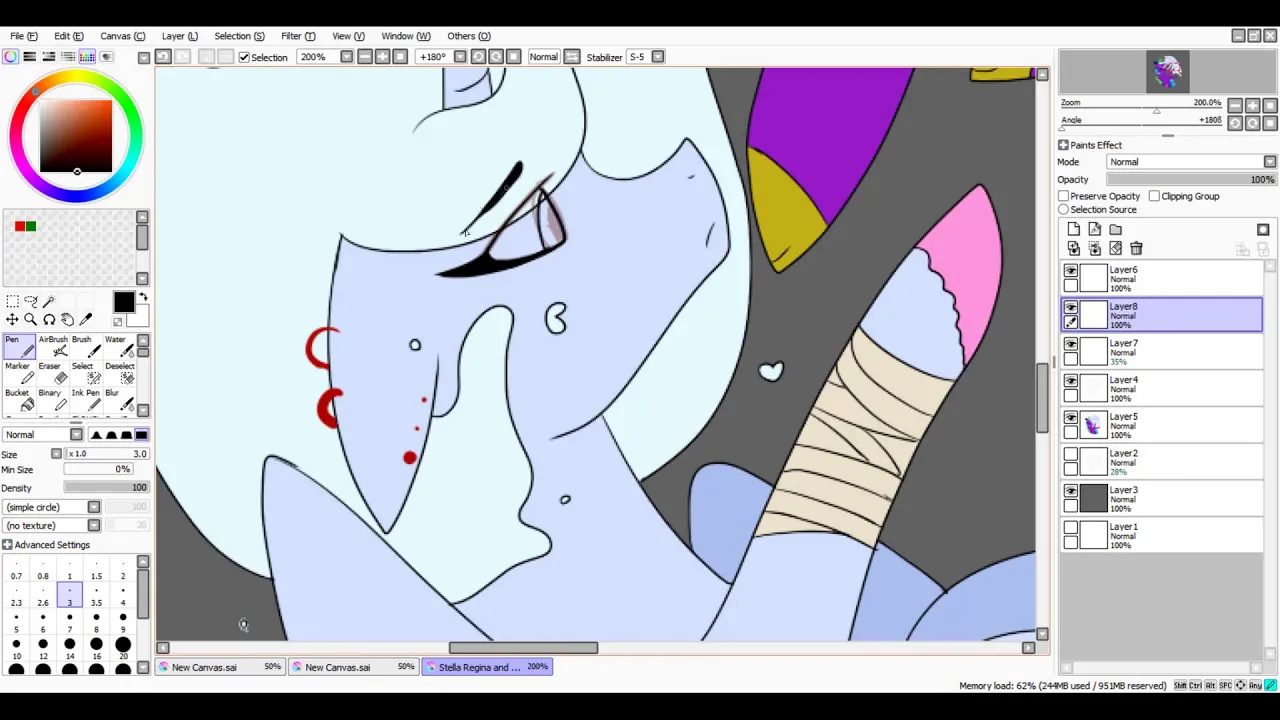The image size is (1280, 720).
Task: Enable Clipping Group checkbox
Action: pyautogui.click(x=1154, y=196)
